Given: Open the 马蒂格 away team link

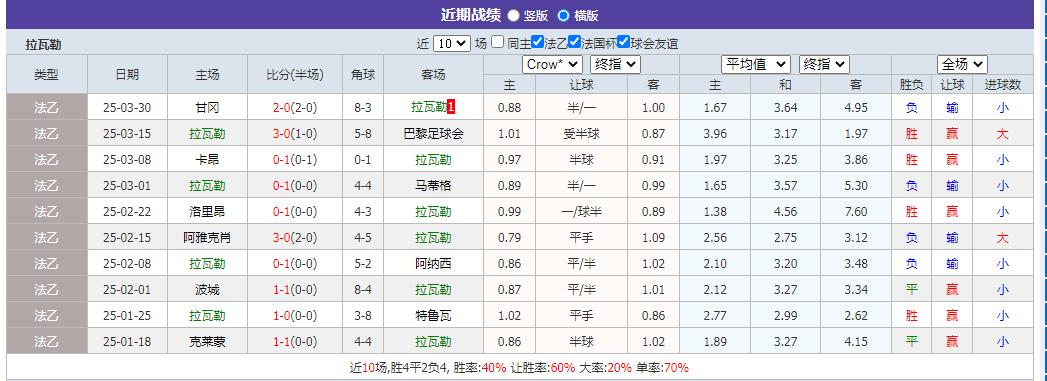Looking at the screenshot, I should pos(433,185).
